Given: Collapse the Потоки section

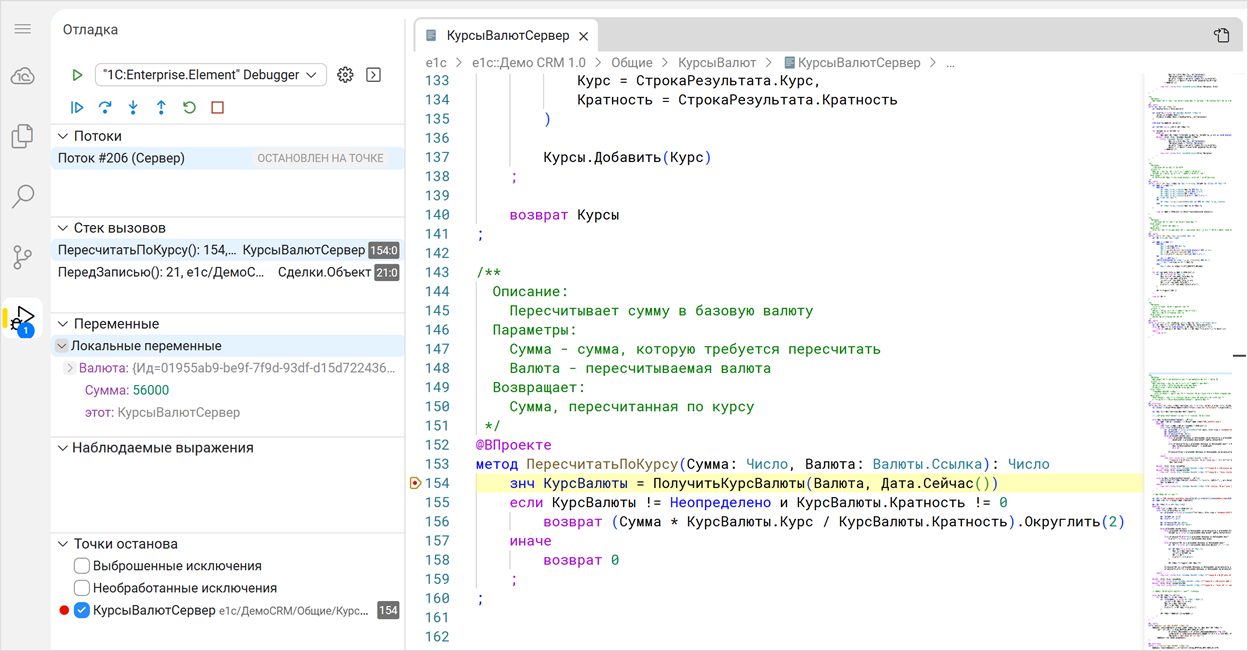Looking at the screenshot, I should coord(63,136).
